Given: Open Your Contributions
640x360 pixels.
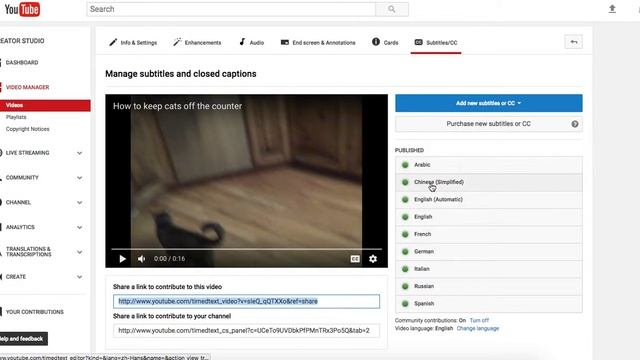Looking at the screenshot, I should click(x=35, y=312).
